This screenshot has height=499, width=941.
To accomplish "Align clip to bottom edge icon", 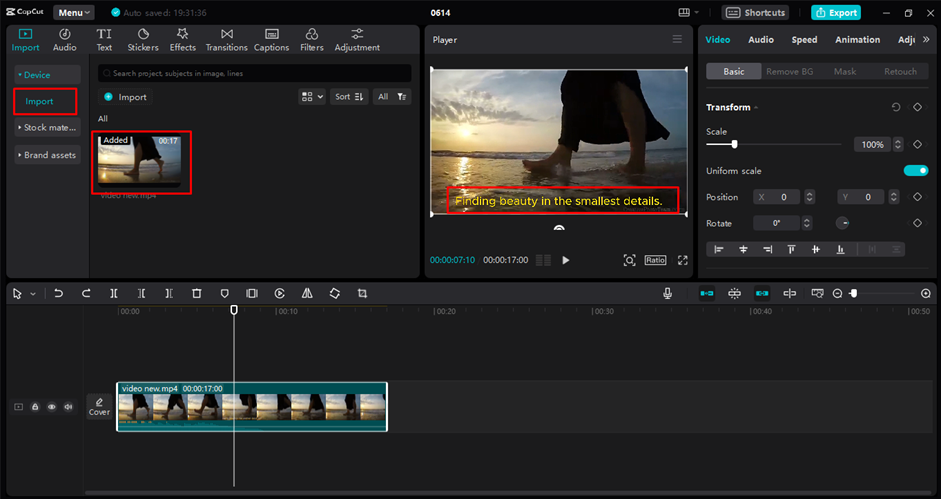I will pyautogui.click(x=840, y=249).
